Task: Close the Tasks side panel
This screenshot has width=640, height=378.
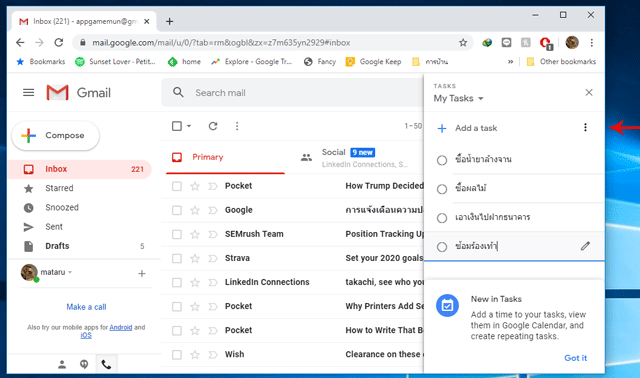Action: [x=589, y=93]
